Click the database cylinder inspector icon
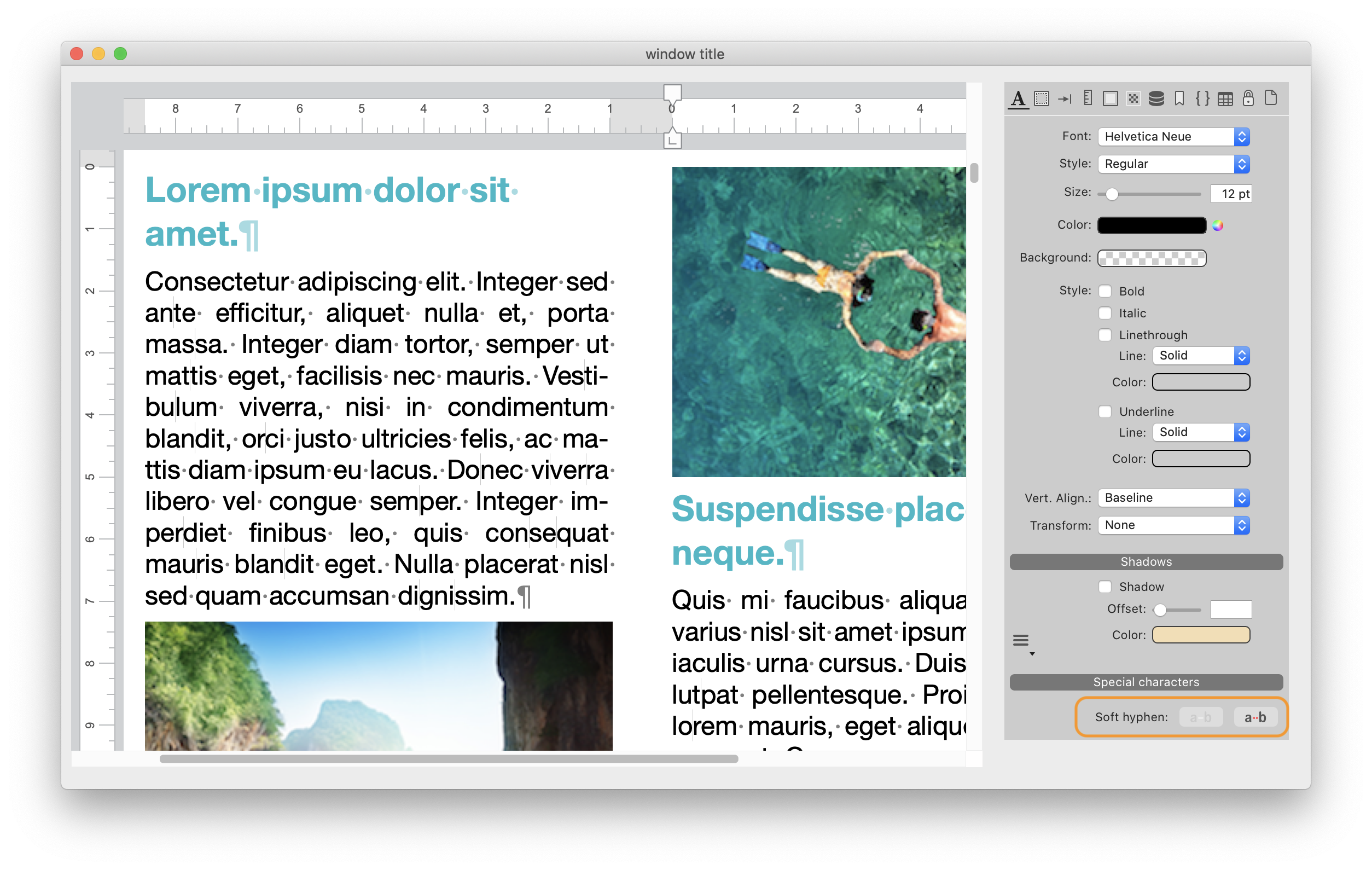Viewport: 1372px width, 870px height. tap(1156, 98)
